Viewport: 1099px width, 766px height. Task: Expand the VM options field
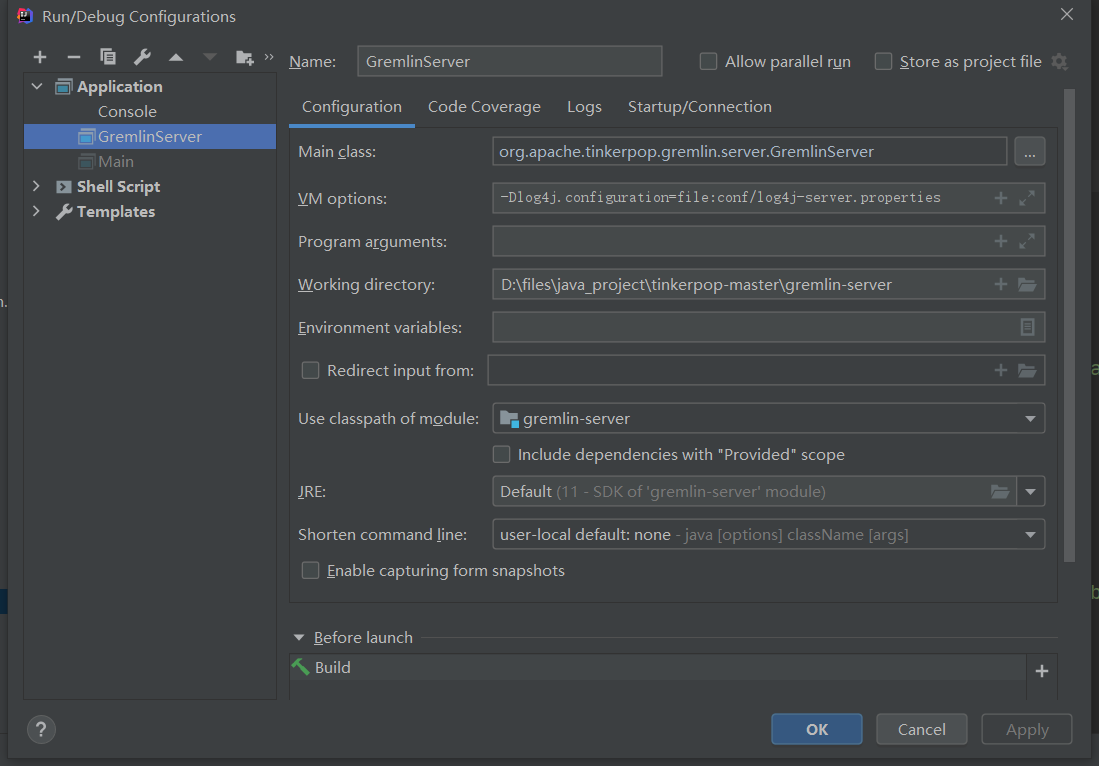1027,198
